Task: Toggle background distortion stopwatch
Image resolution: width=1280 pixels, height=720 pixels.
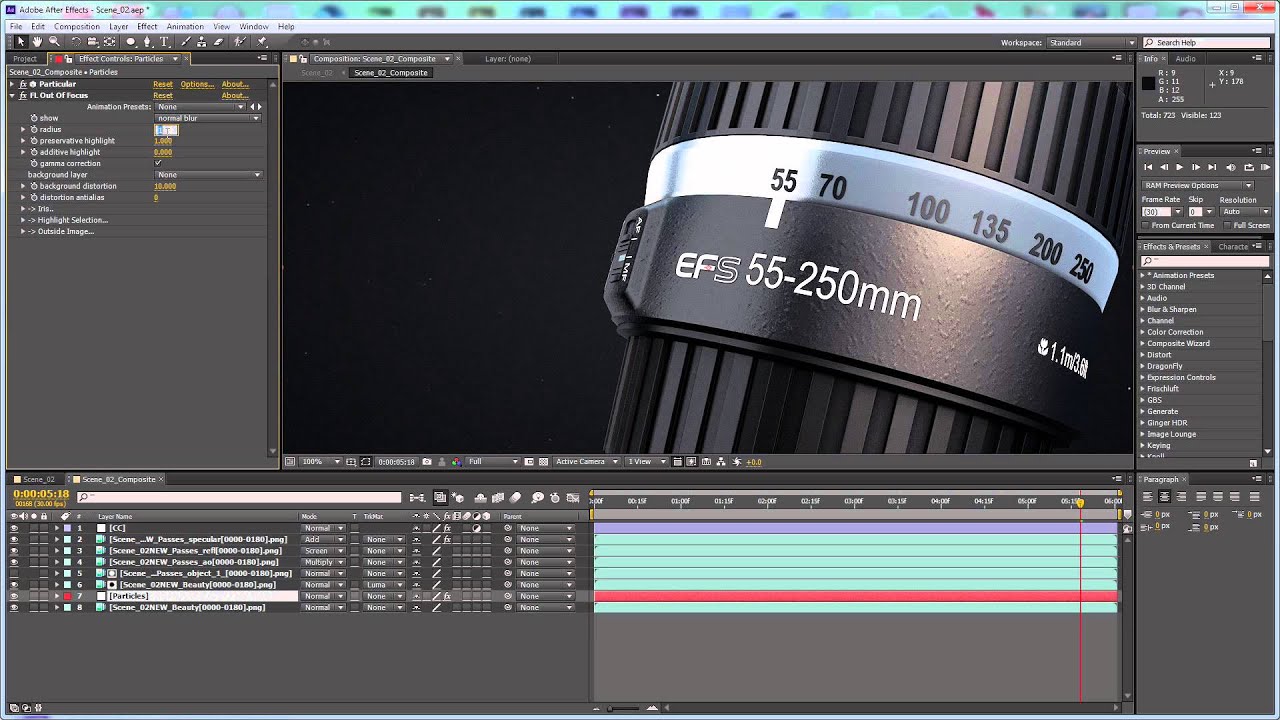Action: tap(33, 186)
